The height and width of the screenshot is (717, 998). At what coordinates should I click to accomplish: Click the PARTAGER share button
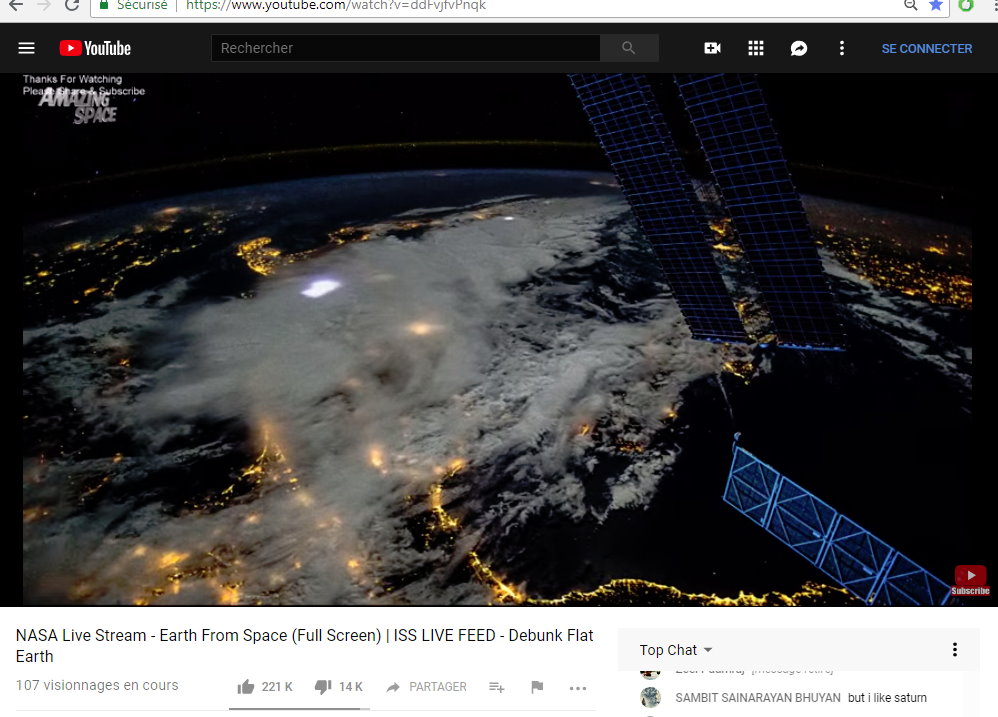coord(426,687)
